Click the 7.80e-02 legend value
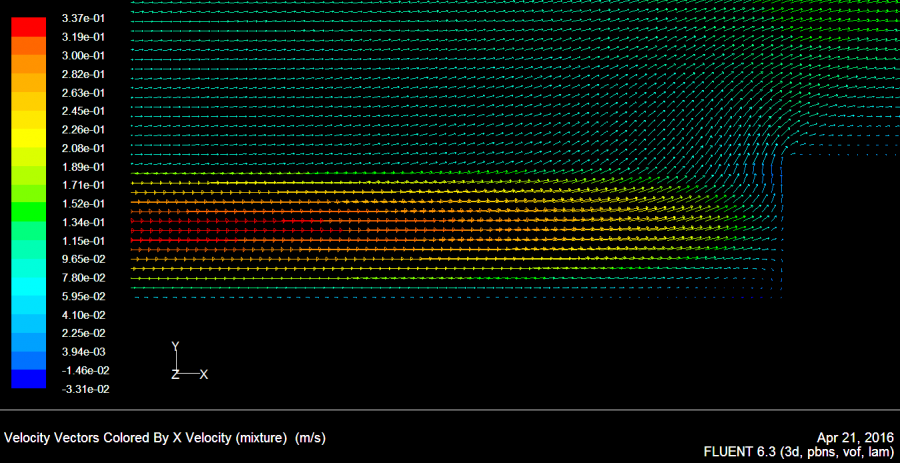 click(83, 278)
